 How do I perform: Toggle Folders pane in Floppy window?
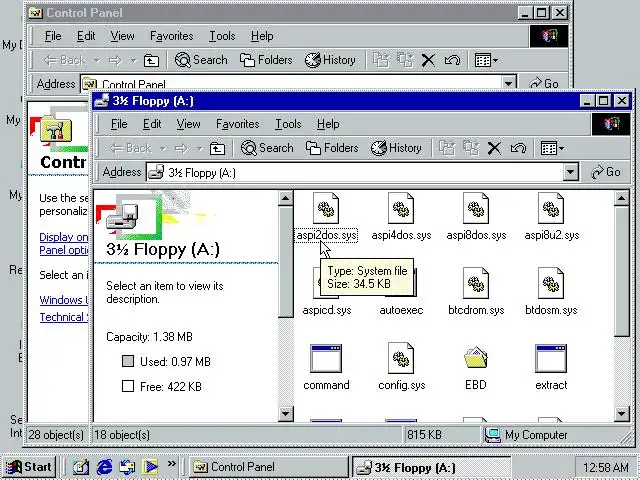[332, 148]
